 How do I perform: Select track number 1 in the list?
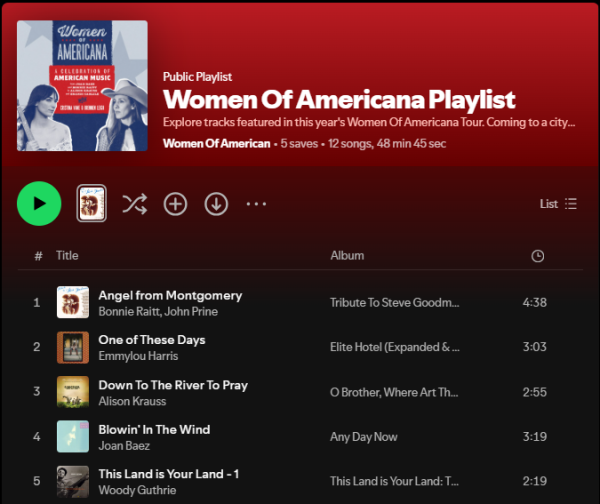(37, 303)
